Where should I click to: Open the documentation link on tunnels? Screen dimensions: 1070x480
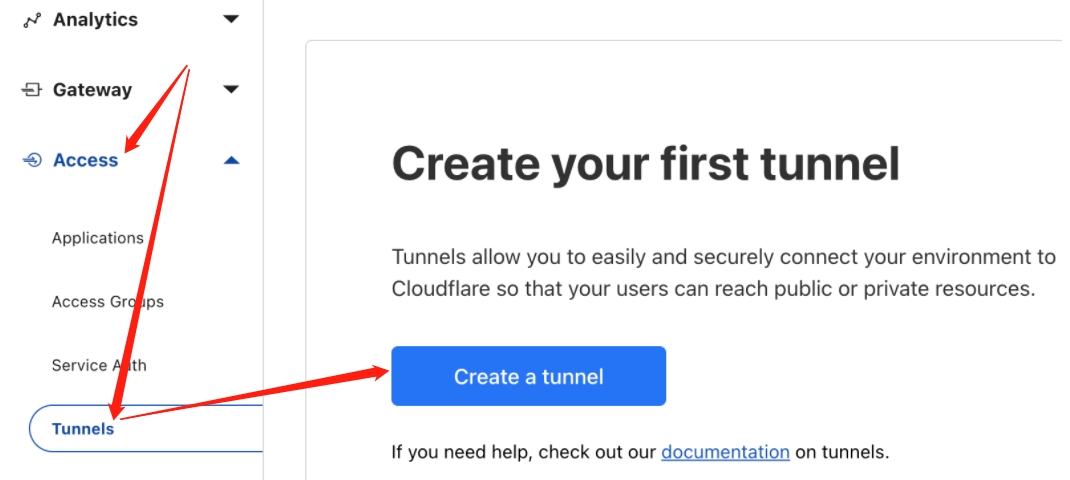[x=725, y=452]
